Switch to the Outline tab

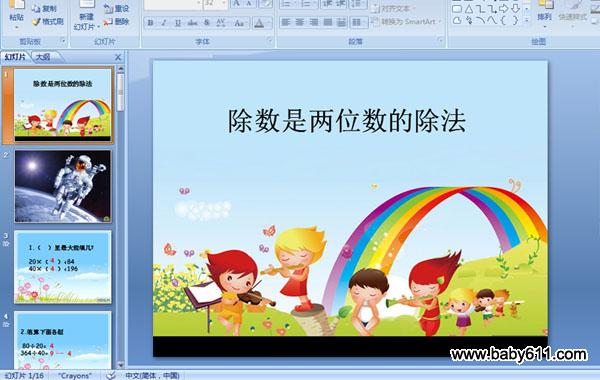click(44, 57)
